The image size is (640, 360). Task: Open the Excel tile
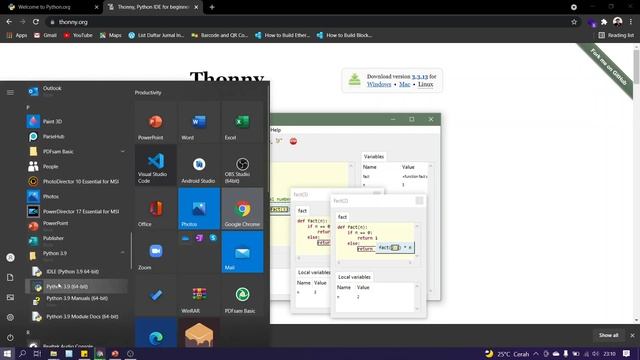pyautogui.click(x=242, y=122)
